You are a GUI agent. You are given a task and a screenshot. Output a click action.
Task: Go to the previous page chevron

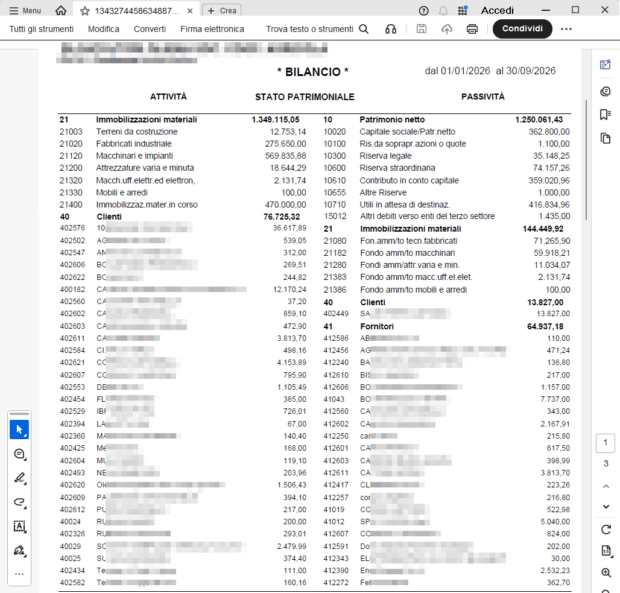(x=606, y=487)
